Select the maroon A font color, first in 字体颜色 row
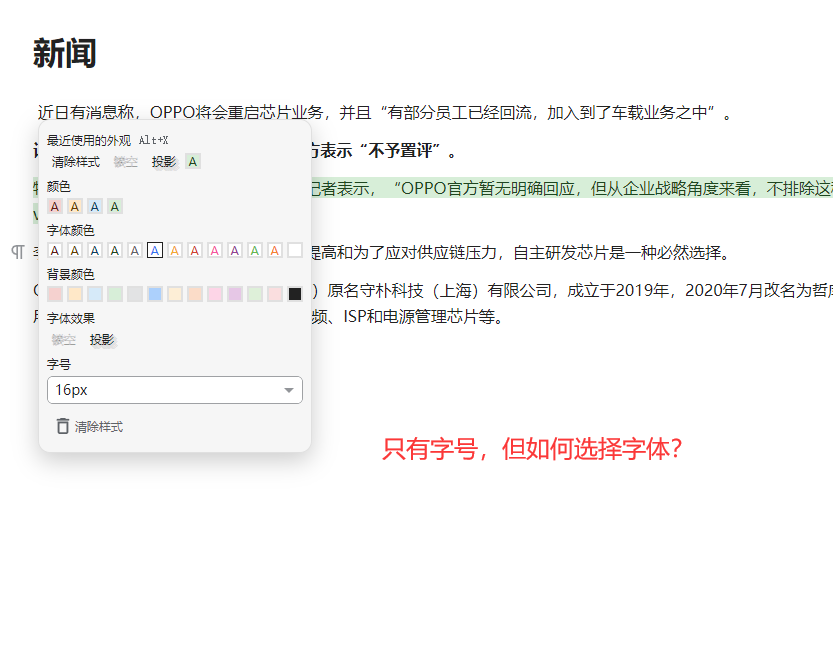This screenshot has width=833, height=658. pos(55,250)
